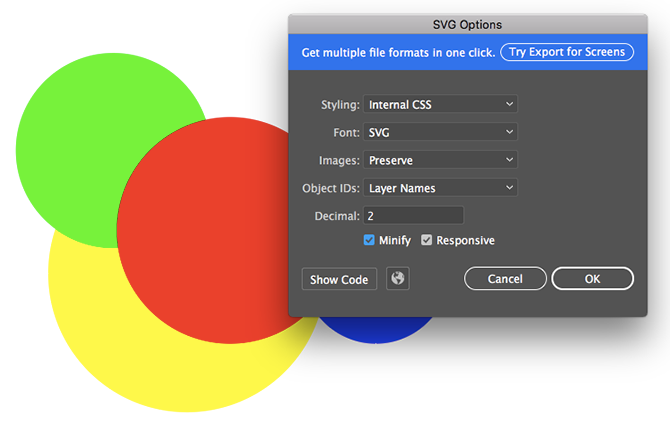Select the blue circle shape

point(380,330)
